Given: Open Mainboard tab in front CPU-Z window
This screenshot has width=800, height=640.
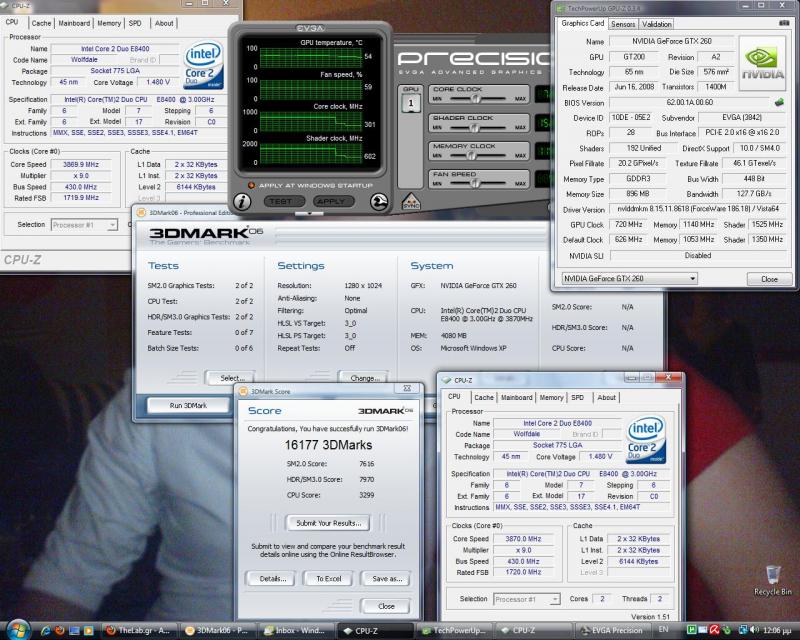Looking at the screenshot, I should point(516,398).
